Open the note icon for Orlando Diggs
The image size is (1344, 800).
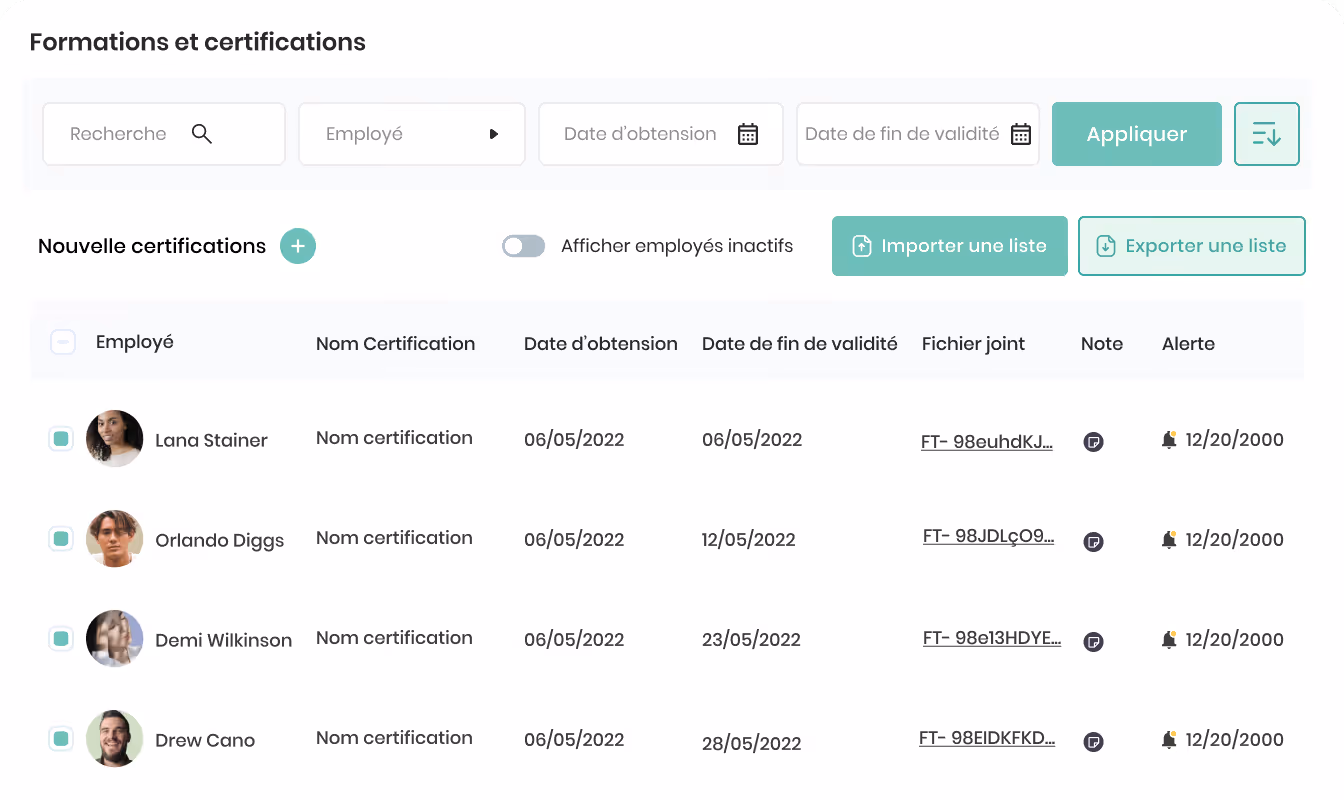pos(1094,541)
